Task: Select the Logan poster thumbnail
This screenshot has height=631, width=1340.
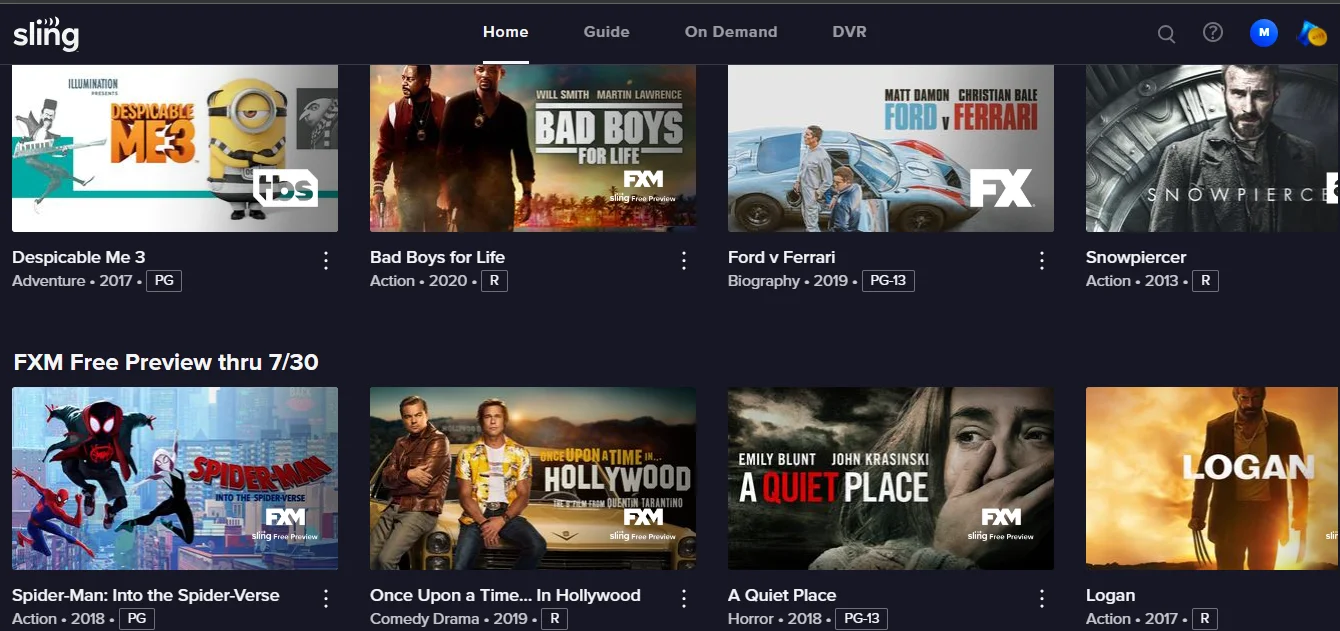Action: (x=1213, y=478)
